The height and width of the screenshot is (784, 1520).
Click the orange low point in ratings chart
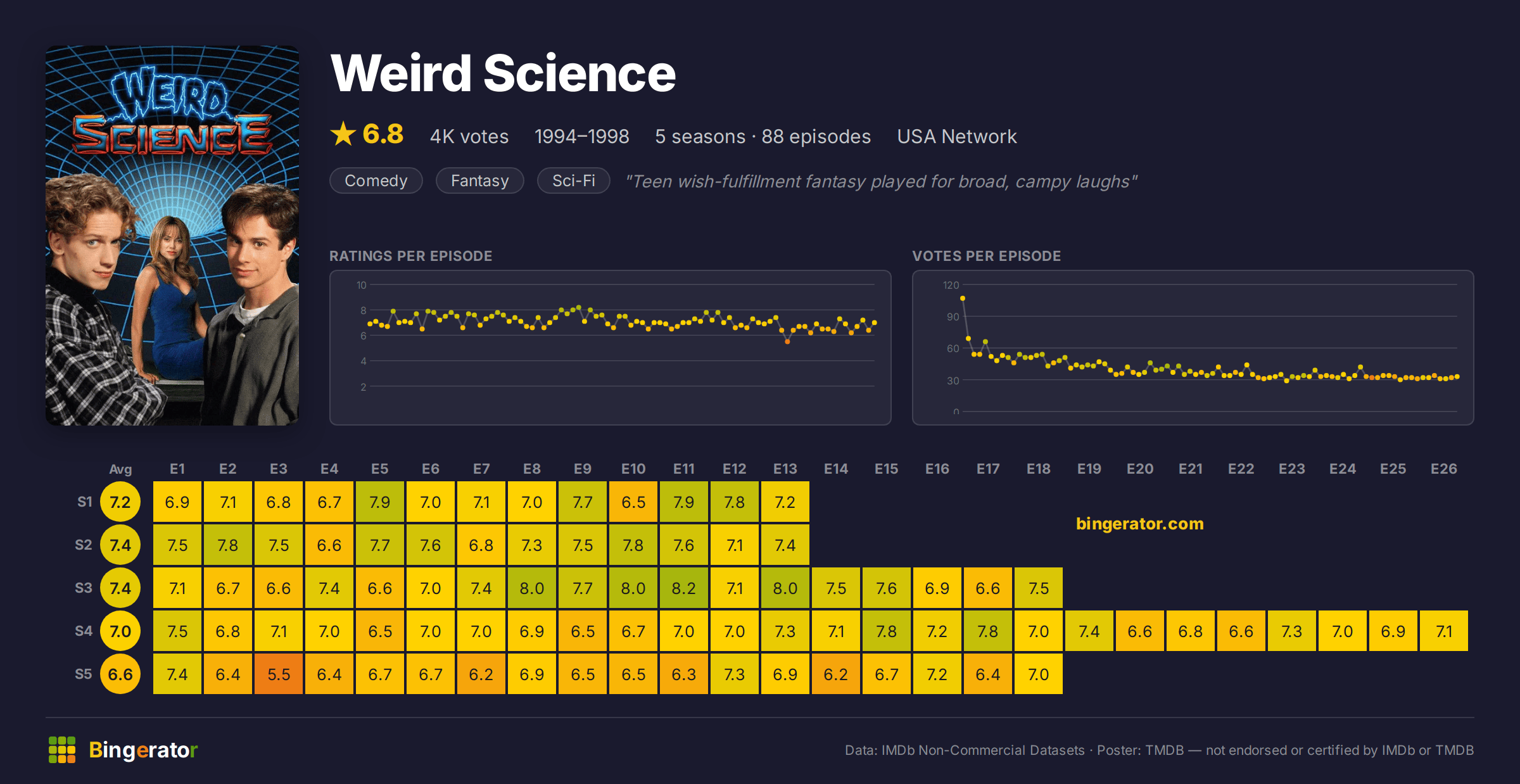pos(787,342)
